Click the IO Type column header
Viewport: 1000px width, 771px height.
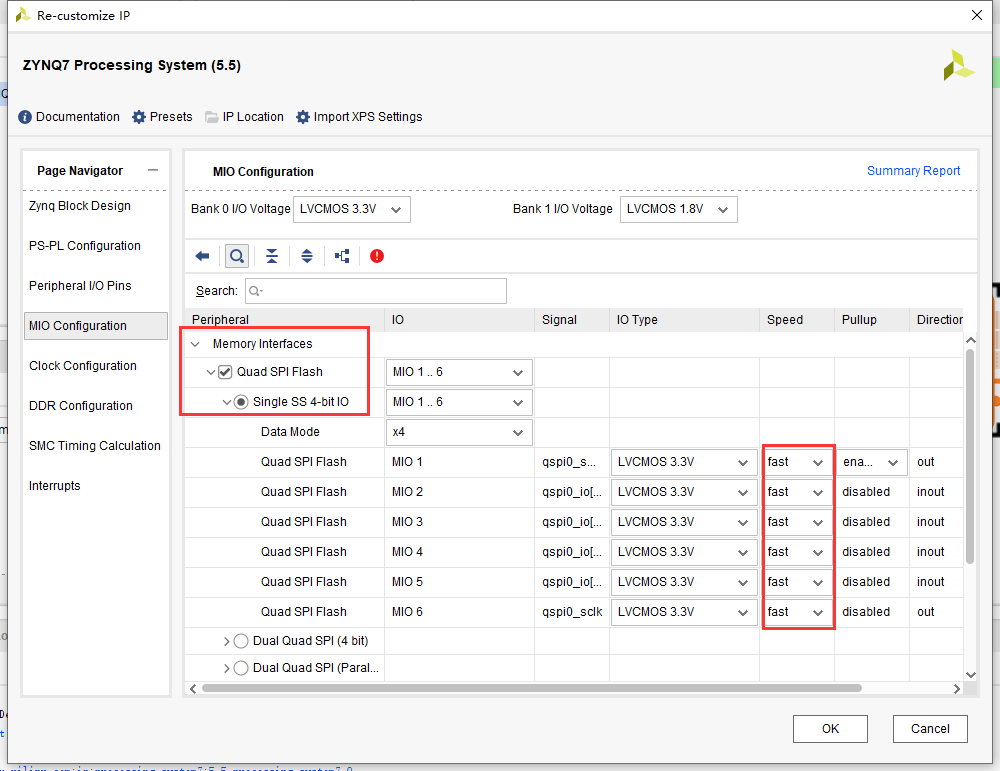pos(684,320)
